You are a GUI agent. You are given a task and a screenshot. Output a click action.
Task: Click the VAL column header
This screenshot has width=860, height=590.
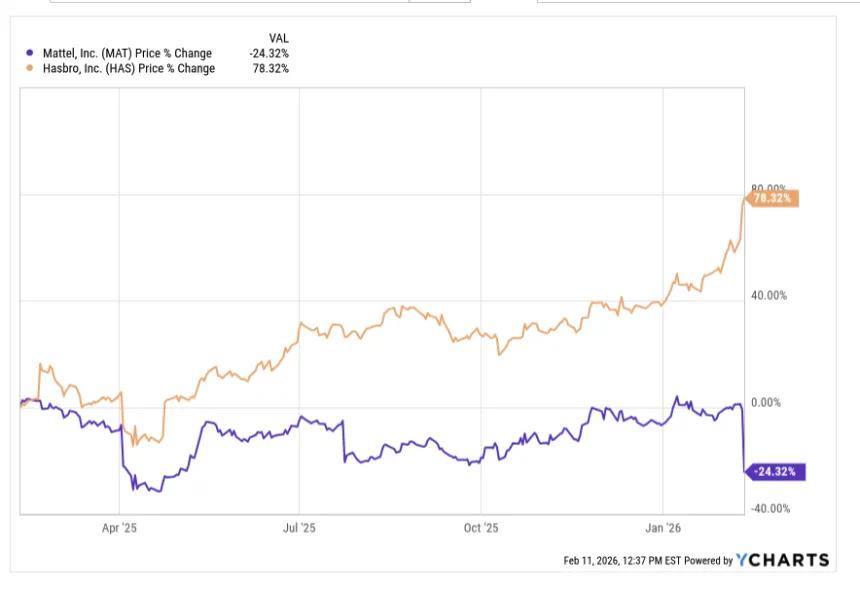point(279,38)
